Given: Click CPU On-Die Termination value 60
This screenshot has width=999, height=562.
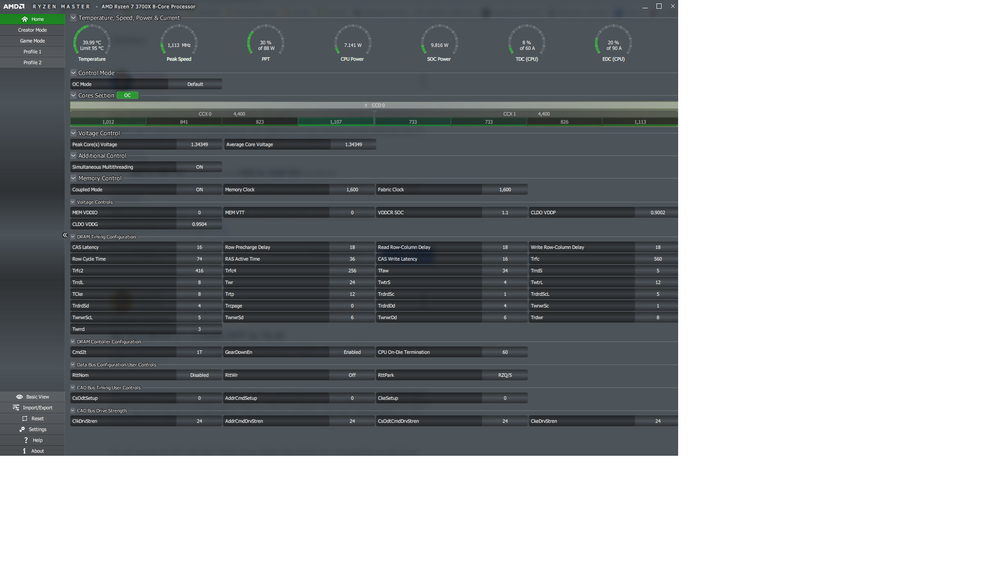Looking at the screenshot, I should [505, 352].
